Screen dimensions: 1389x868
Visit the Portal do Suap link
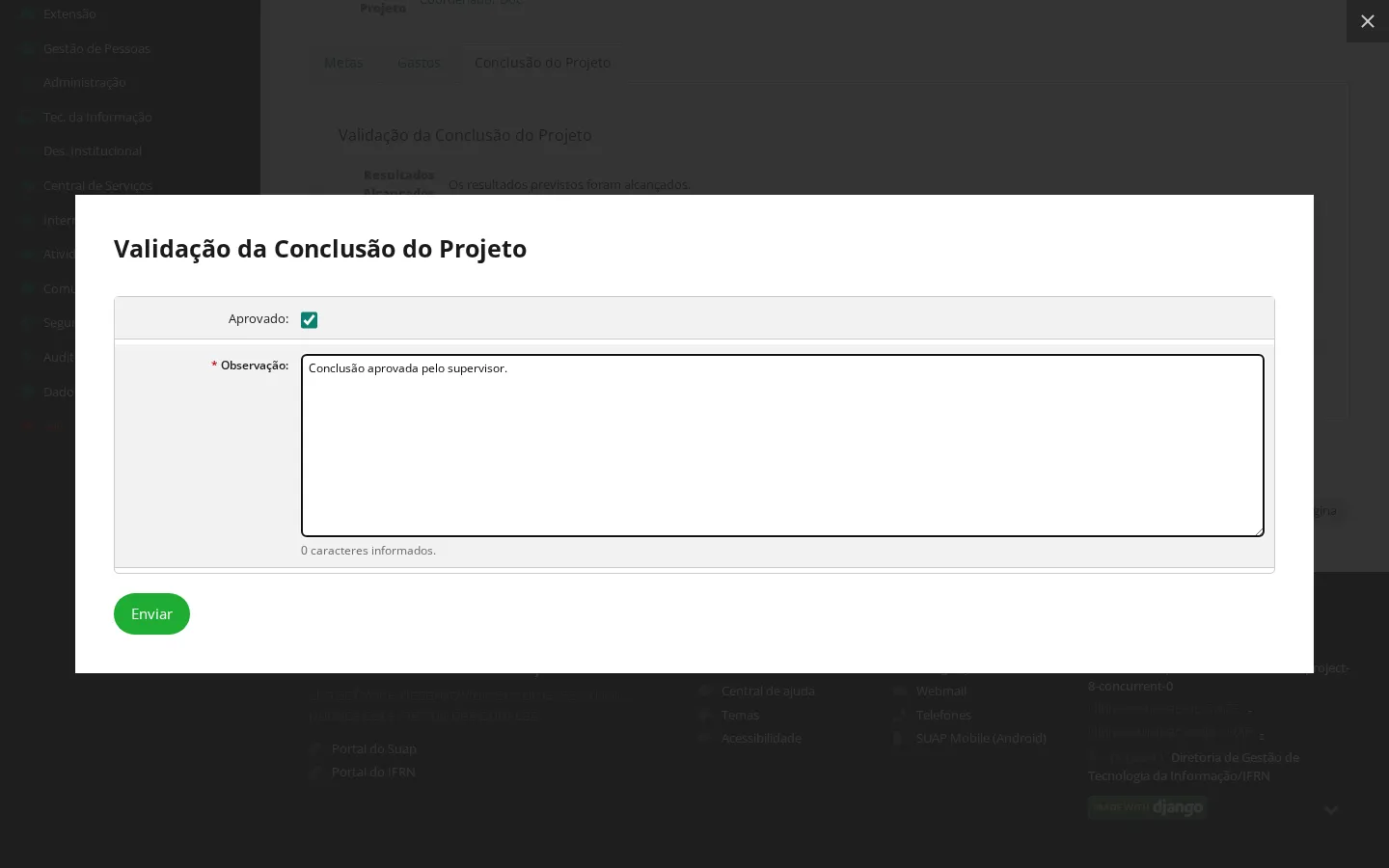coord(374,749)
